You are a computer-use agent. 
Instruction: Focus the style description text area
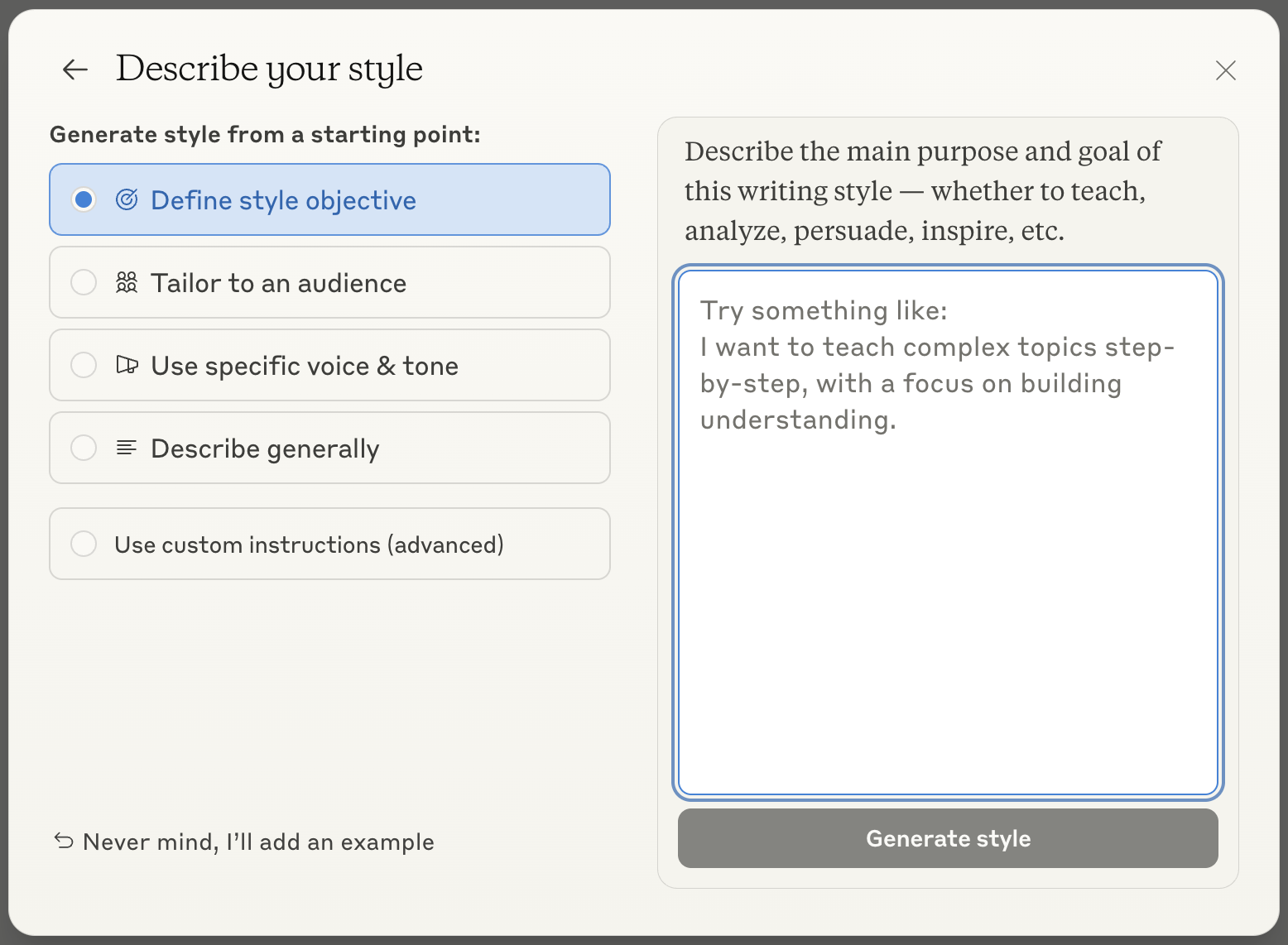point(948,533)
